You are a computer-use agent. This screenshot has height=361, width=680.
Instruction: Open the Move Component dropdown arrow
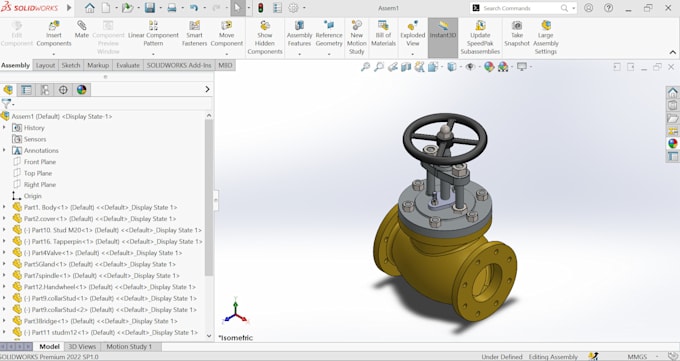point(227,55)
